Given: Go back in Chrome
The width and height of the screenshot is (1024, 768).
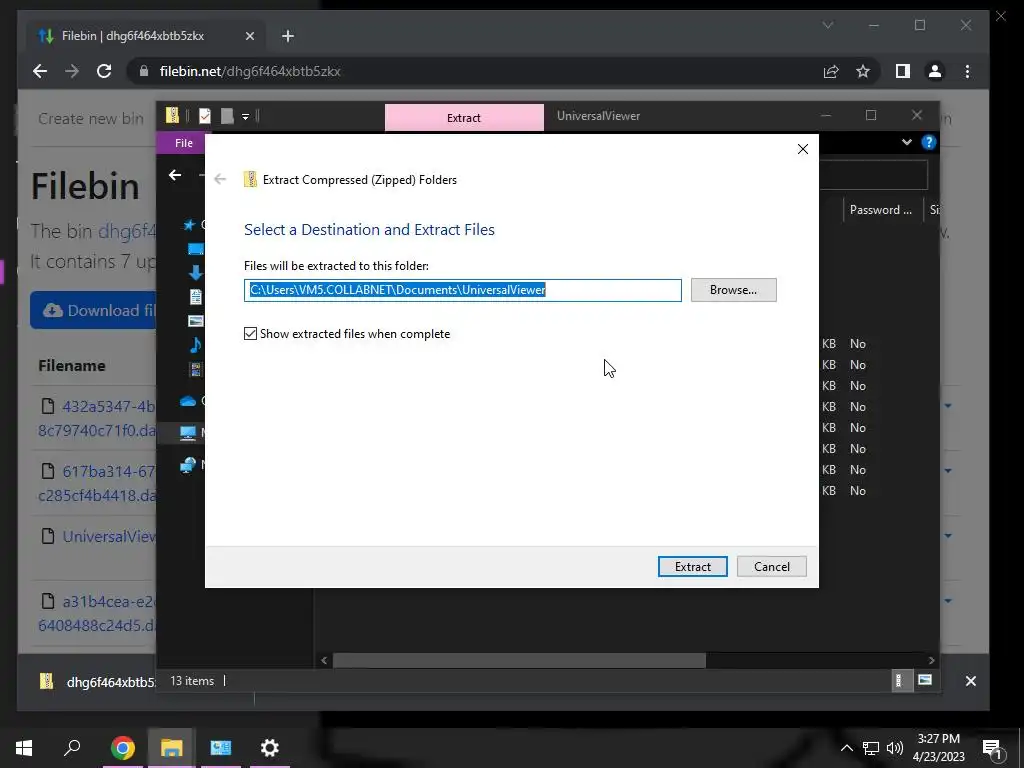Looking at the screenshot, I should coord(40,71).
